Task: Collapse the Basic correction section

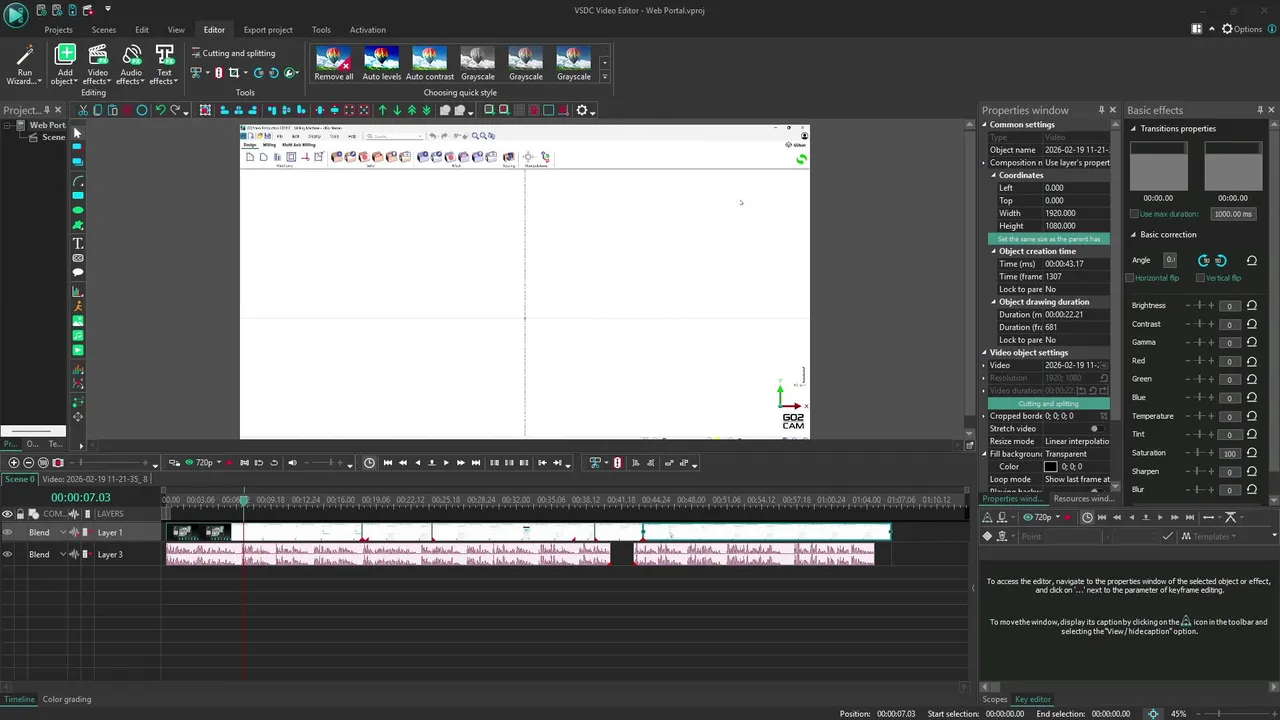Action: 1133,234
